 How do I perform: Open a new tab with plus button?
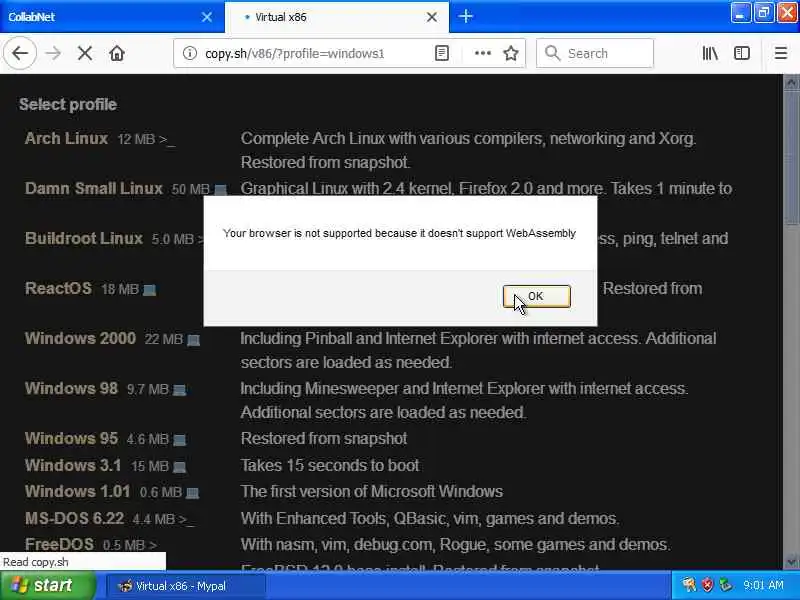click(x=465, y=16)
